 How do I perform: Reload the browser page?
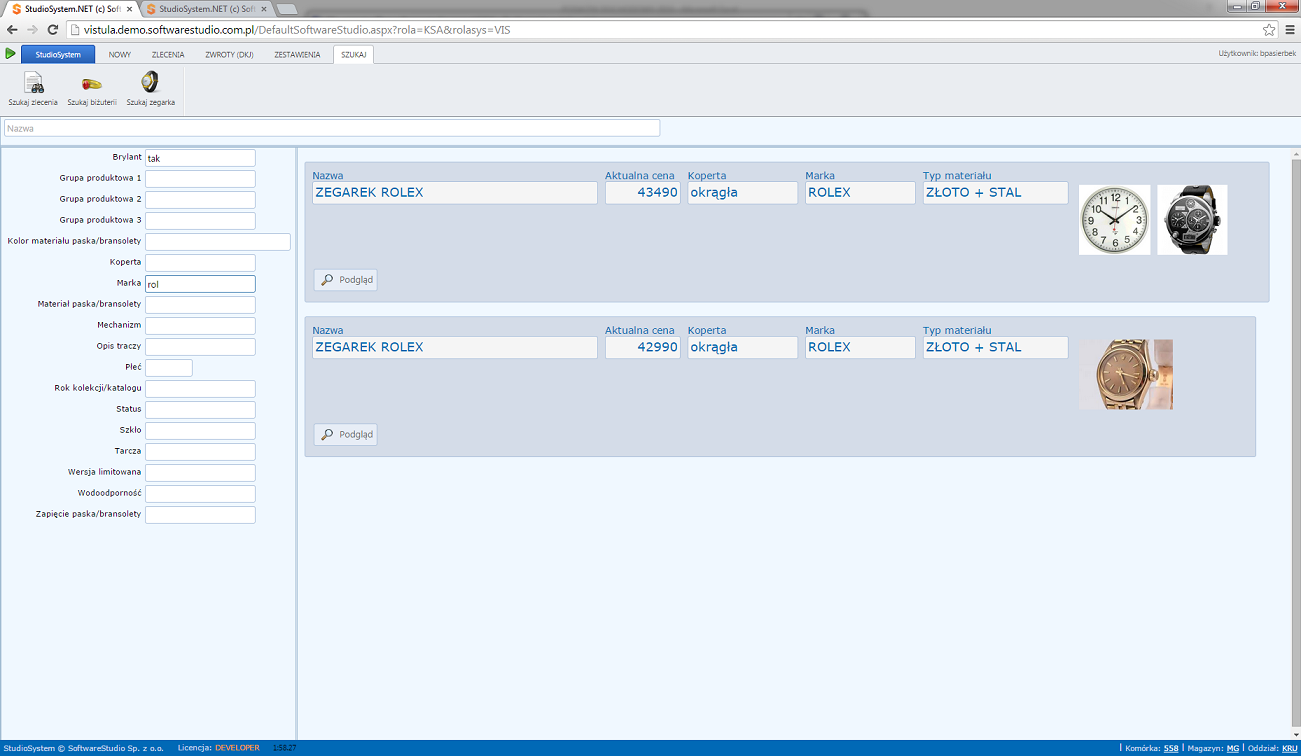[x=52, y=30]
